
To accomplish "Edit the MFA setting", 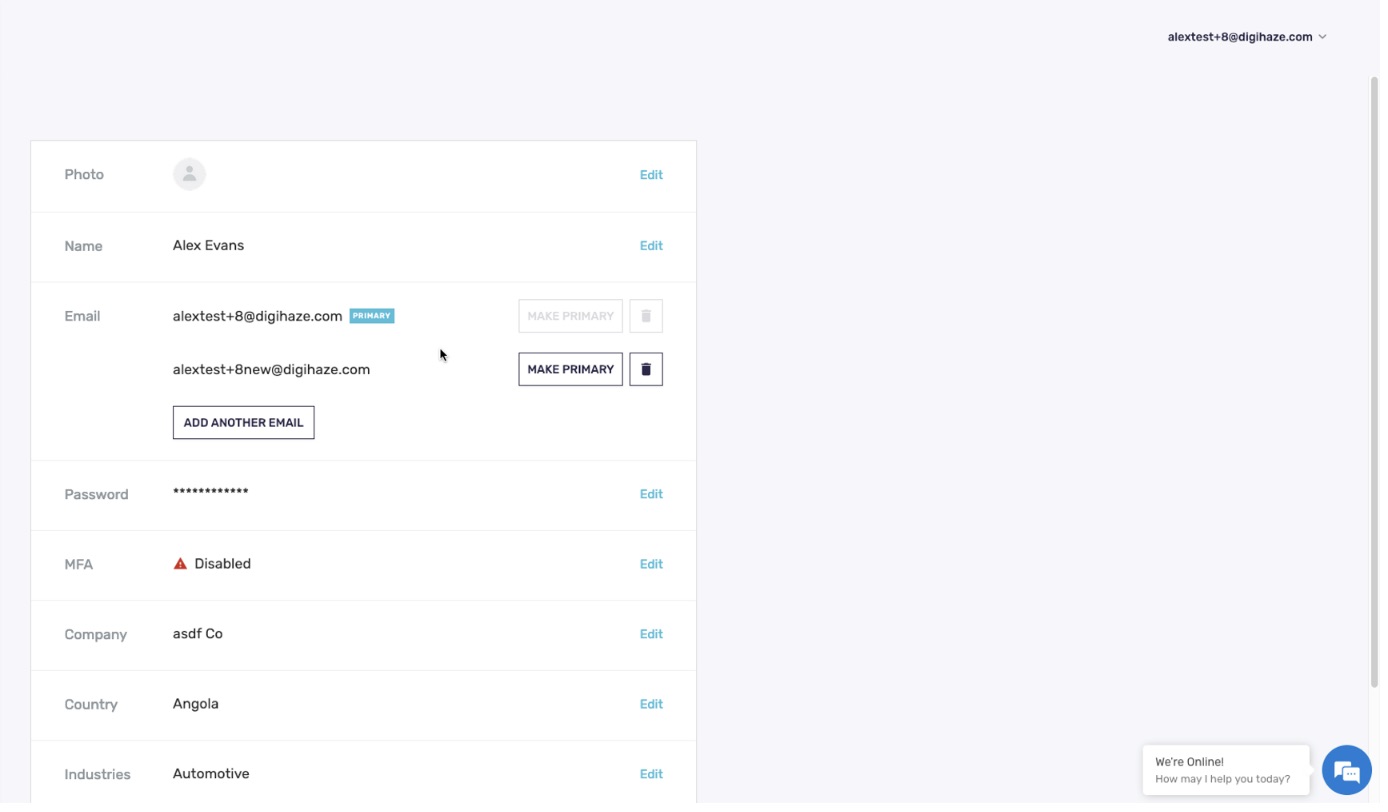I will click(x=651, y=565).
